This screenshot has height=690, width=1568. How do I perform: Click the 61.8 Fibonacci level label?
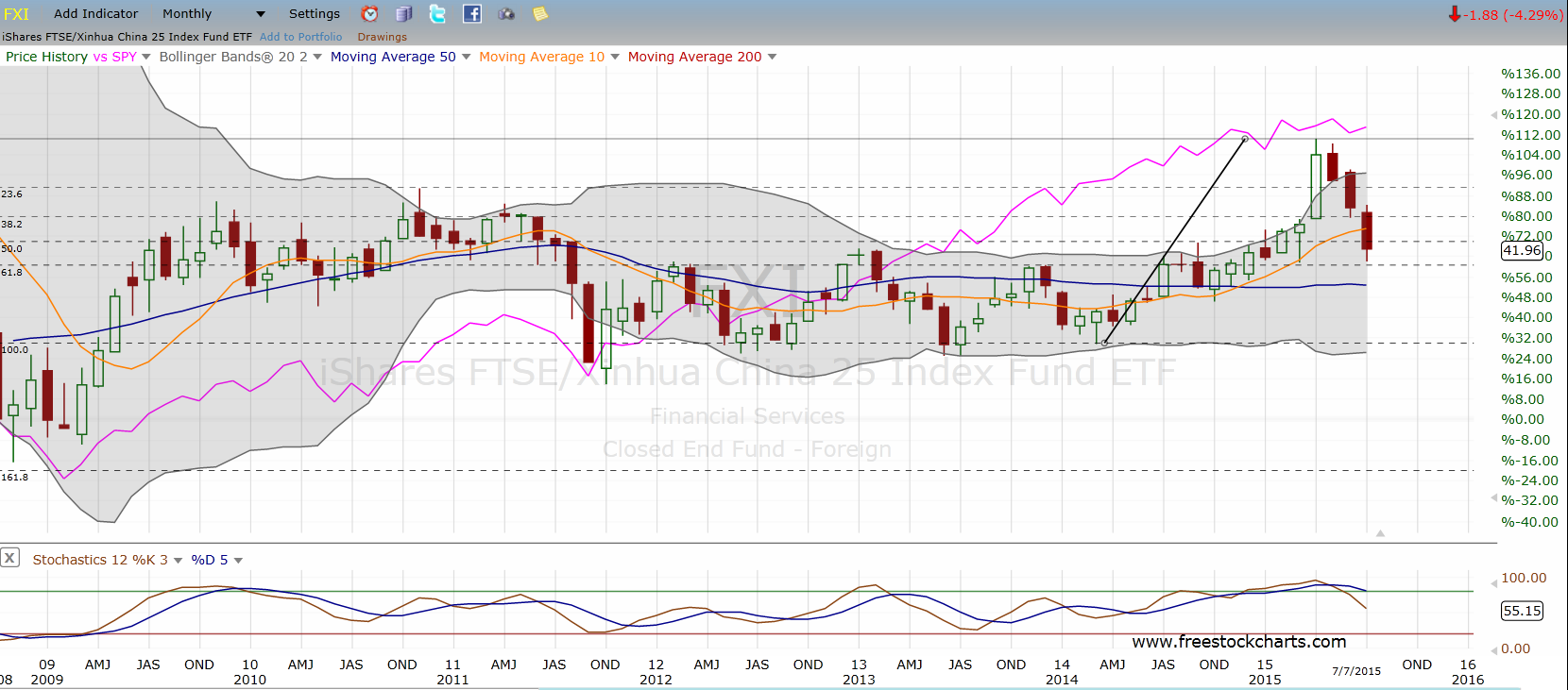coord(11,272)
